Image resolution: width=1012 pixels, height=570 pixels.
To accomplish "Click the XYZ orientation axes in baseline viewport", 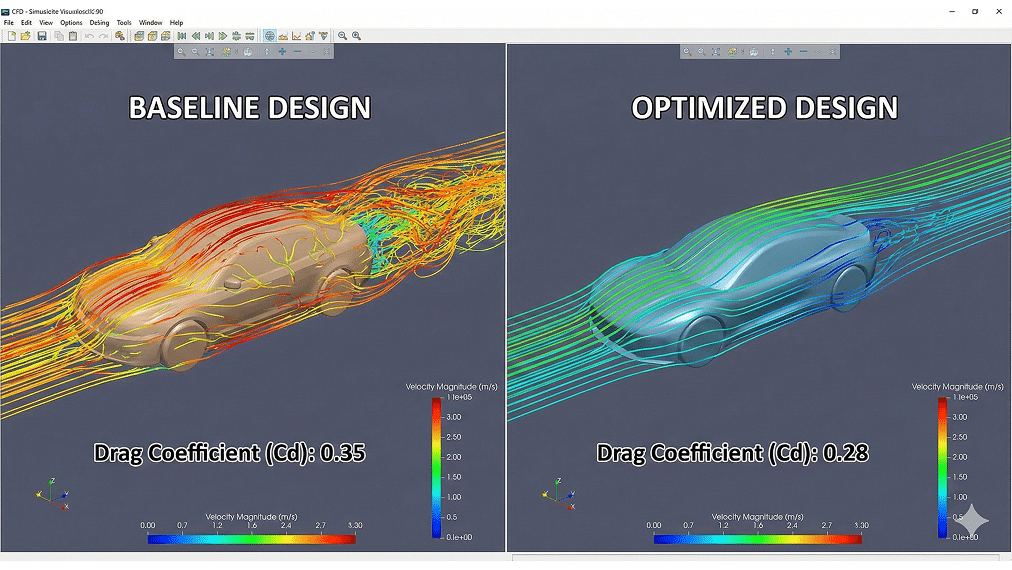I will pyautogui.click(x=53, y=496).
